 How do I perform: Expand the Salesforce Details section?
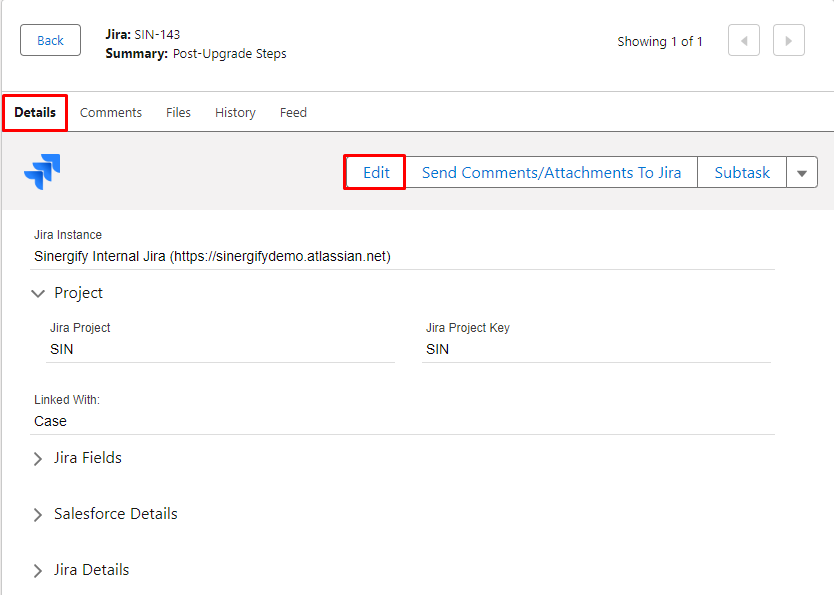click(x=38, y=514)
